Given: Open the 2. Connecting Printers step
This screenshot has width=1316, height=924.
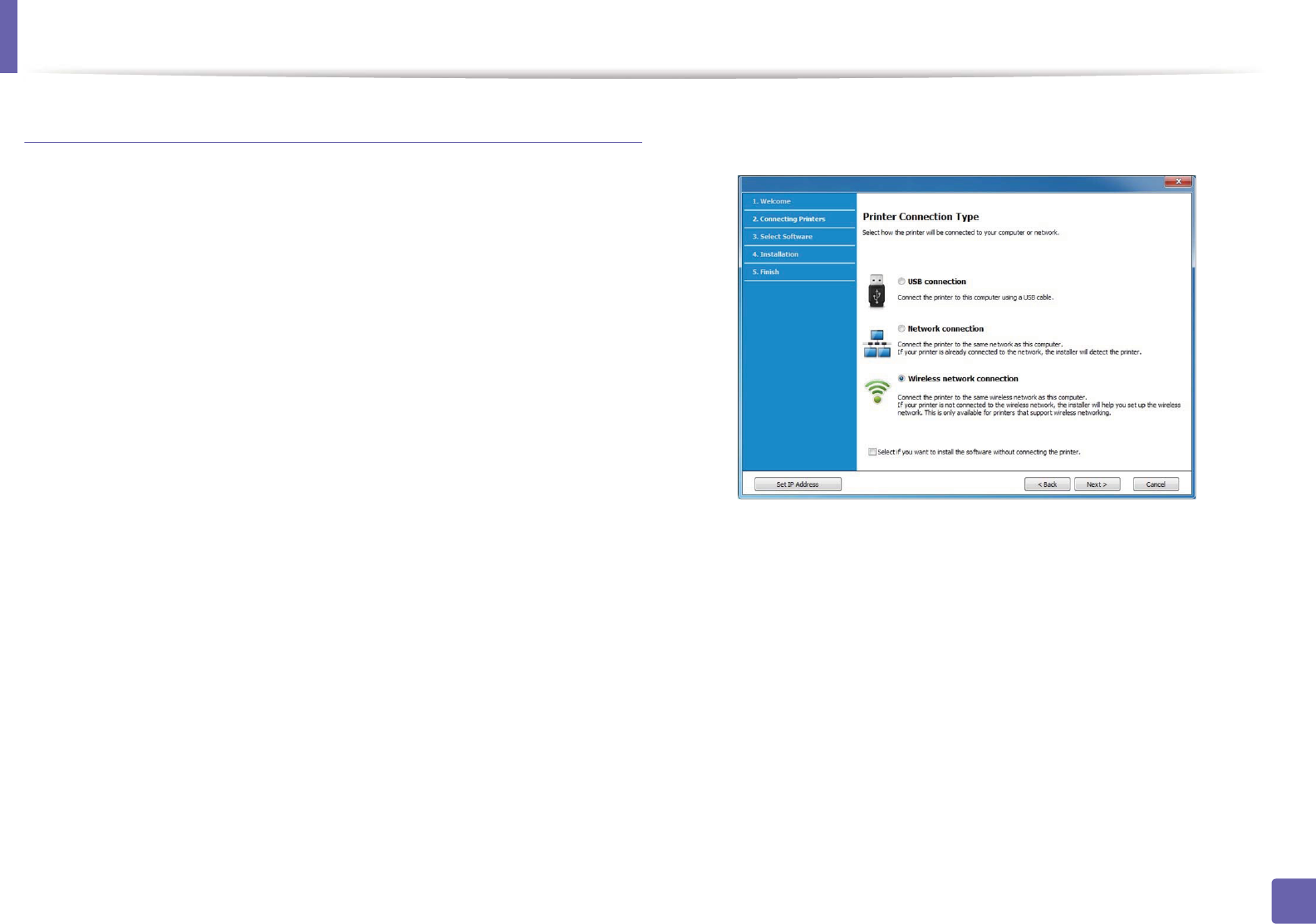Looking at the screenshot, I should point(799,219).
